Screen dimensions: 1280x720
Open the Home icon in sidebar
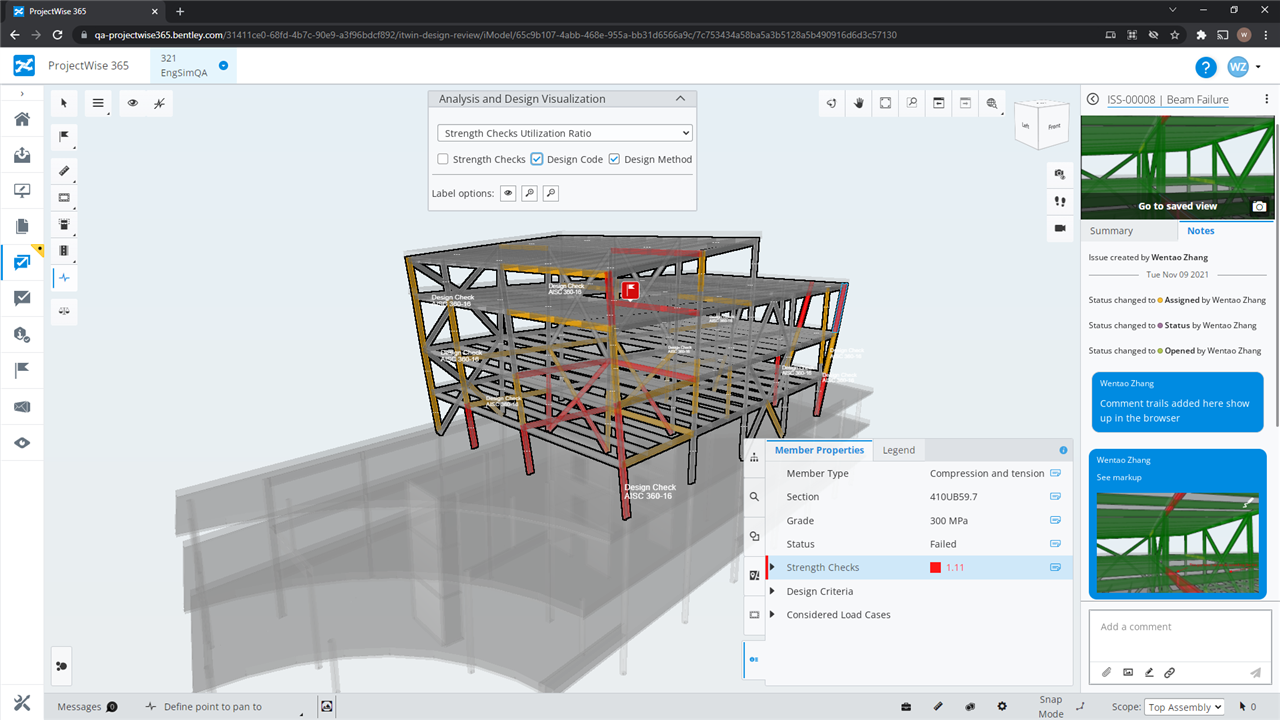click(22, 119)
